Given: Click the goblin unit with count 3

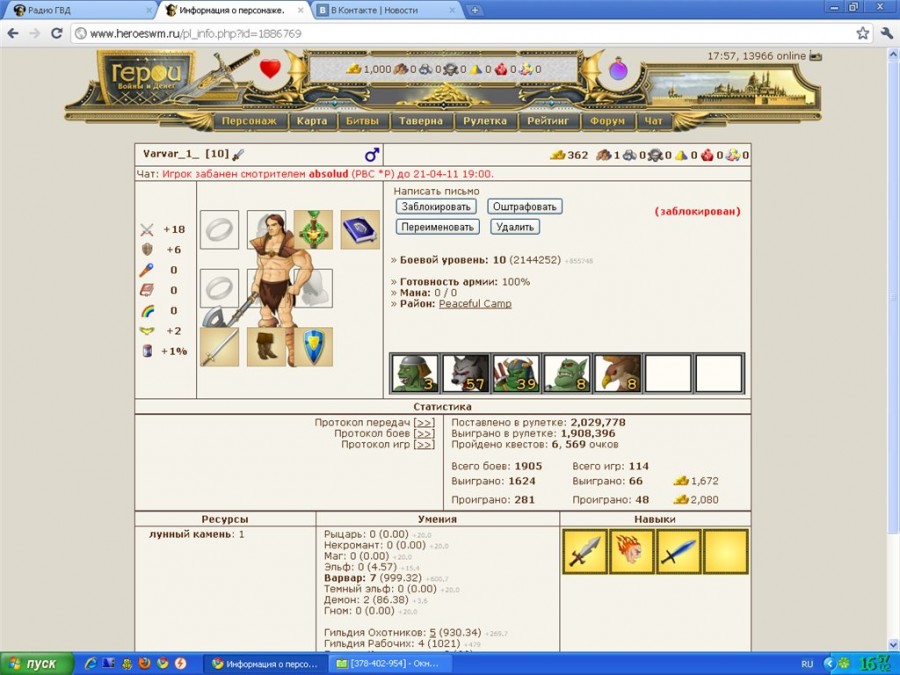Looking at the screenshot, I should click(415, 374).
